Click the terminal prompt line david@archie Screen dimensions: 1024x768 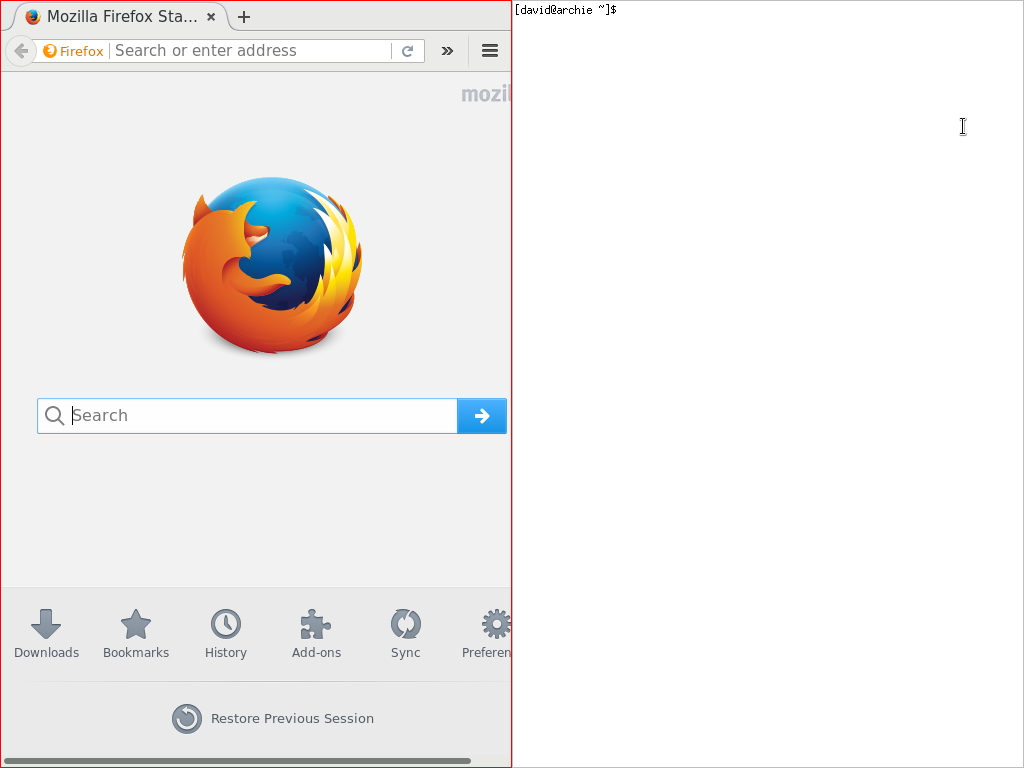pyautogui.click(x=566, y=10)
